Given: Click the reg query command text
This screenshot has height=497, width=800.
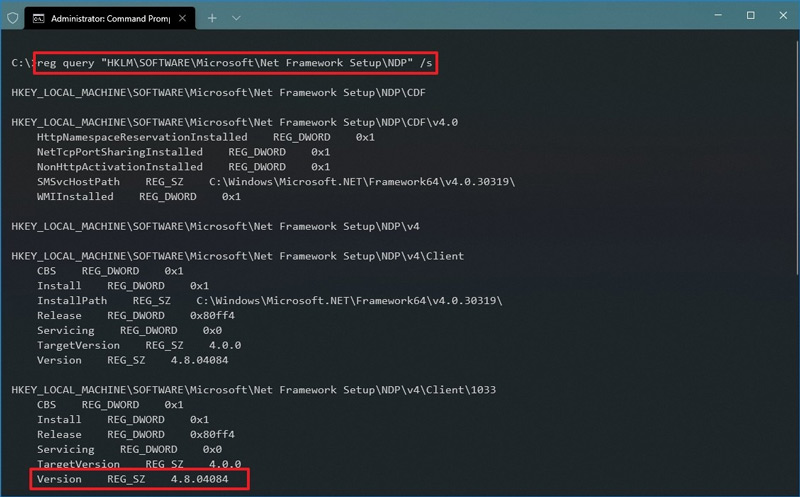Looking at the screenshot, I should (x=235, y=63).
